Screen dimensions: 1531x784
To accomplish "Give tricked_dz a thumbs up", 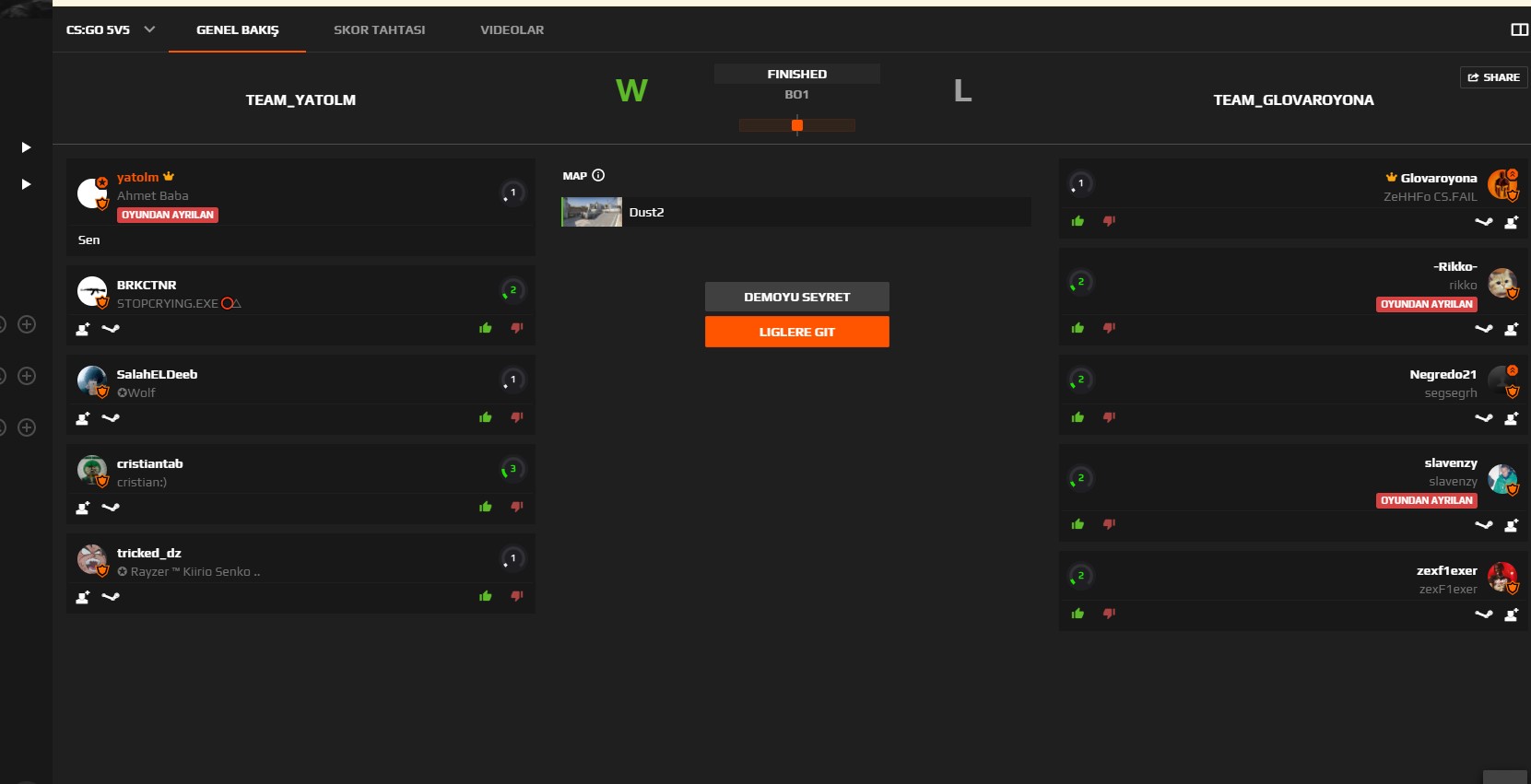I will point(486,596).
